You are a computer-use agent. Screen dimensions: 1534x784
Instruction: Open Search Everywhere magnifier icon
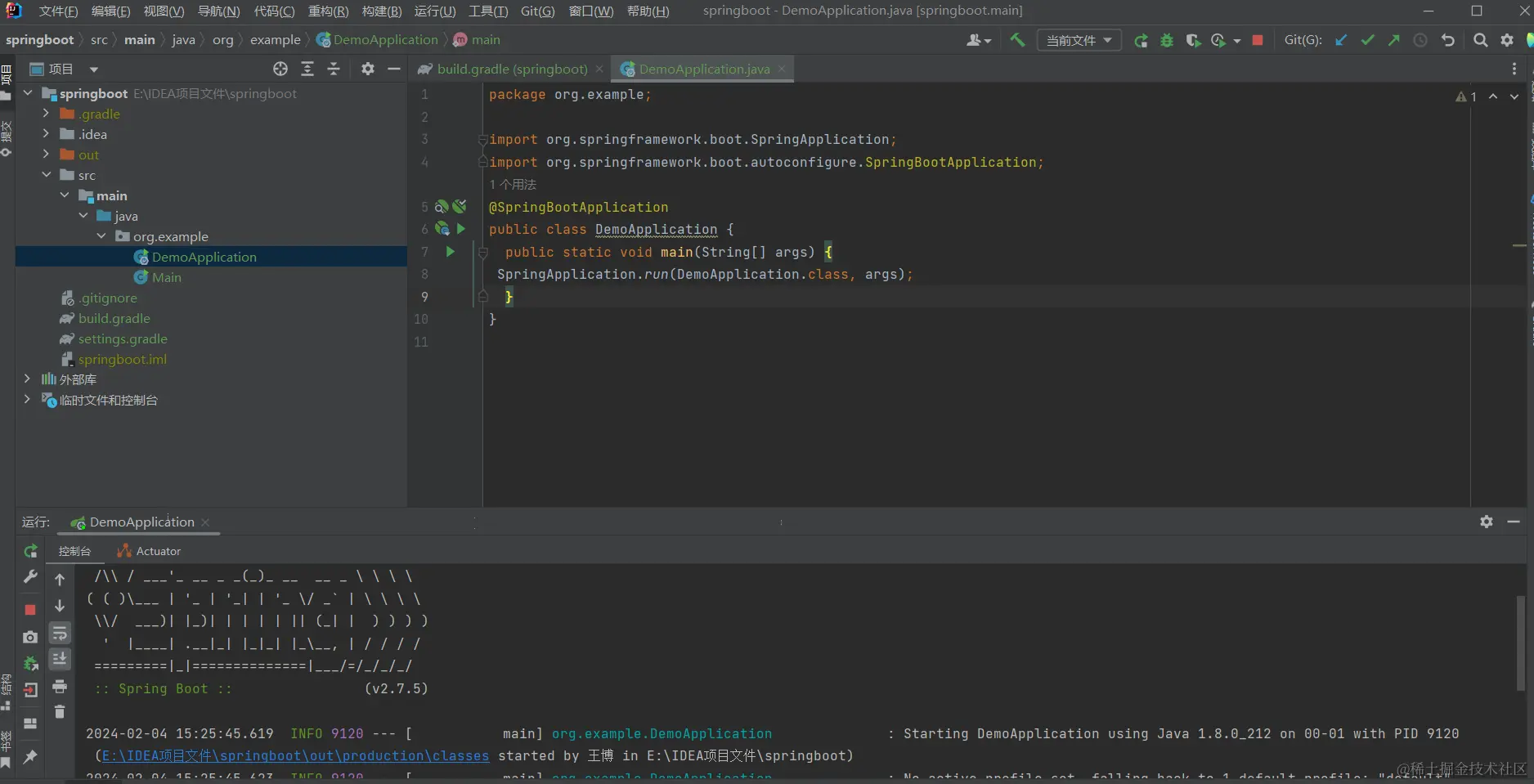coord(1480,40)
